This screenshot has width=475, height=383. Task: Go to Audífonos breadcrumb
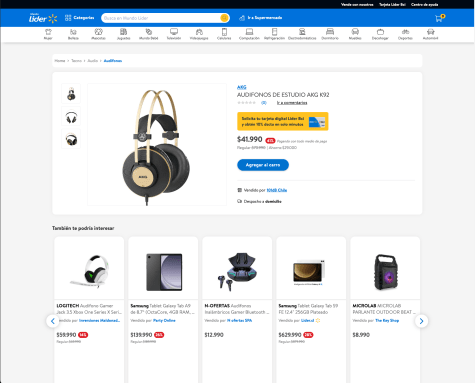pyautogui.click(x=113, y=61)
